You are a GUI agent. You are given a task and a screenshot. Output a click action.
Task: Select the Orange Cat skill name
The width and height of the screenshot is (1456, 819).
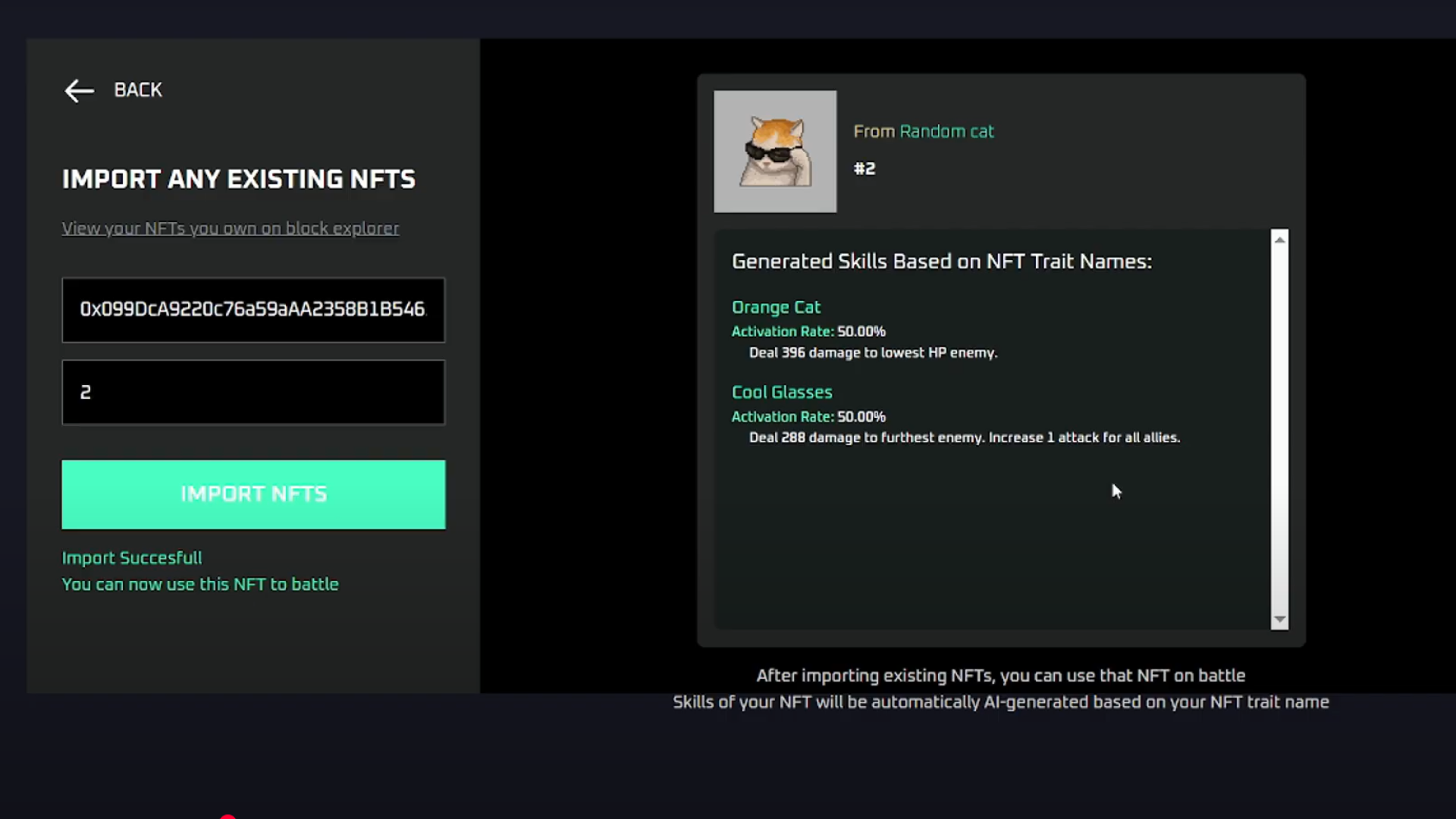click(x=776, y=307)
